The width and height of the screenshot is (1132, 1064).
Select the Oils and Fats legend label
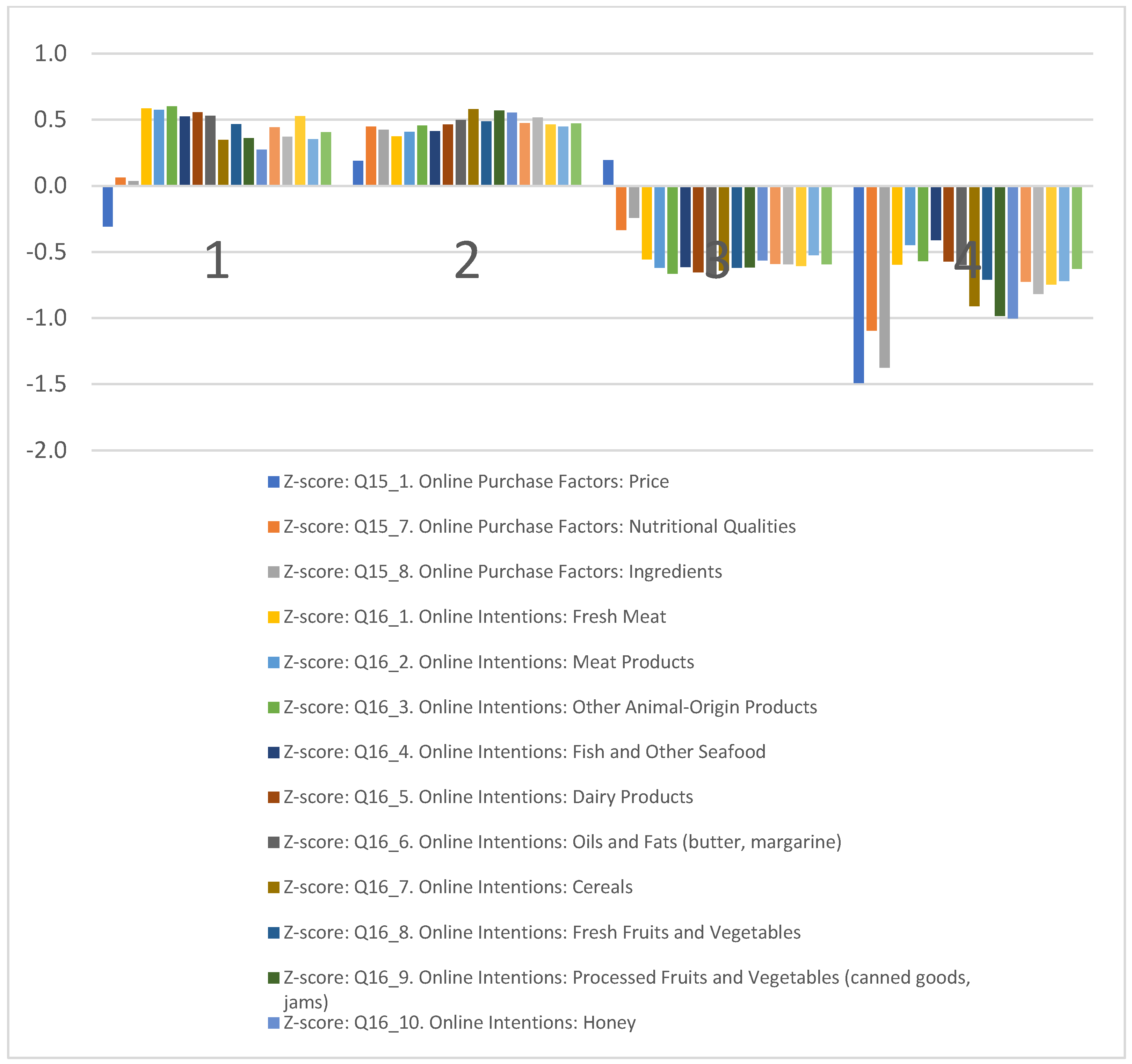tap(562, 842)
